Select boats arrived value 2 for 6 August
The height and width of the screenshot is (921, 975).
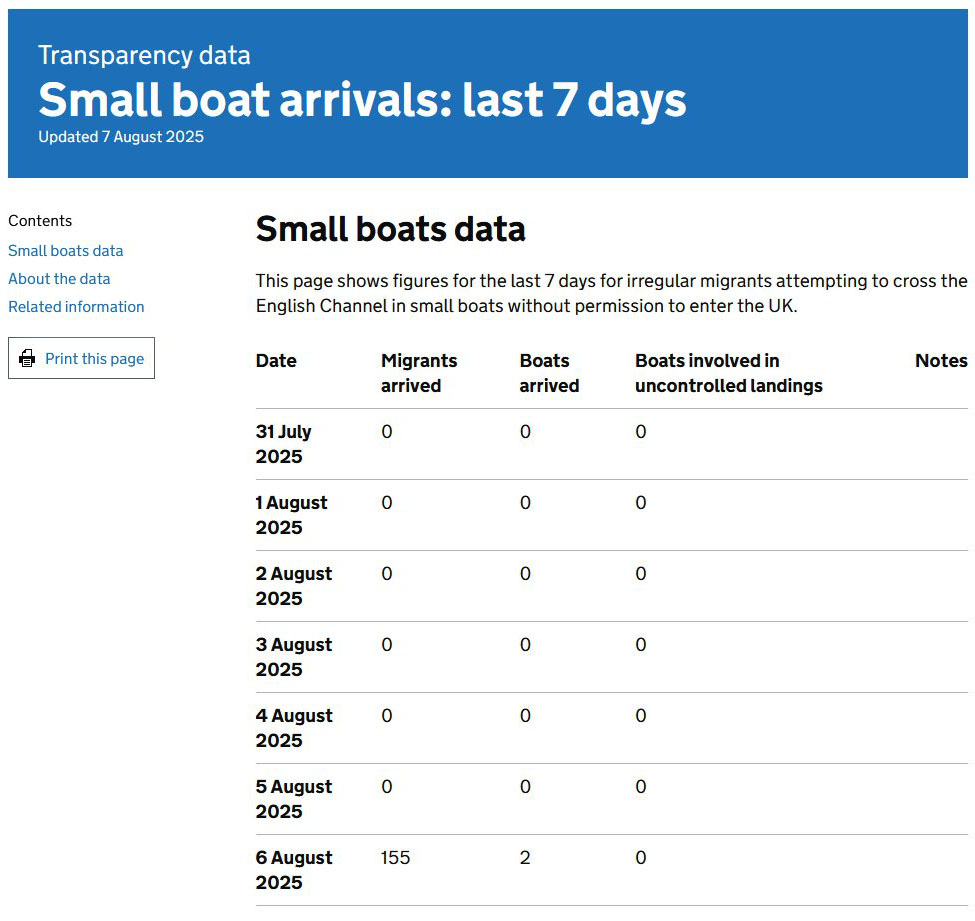point(525,858)
